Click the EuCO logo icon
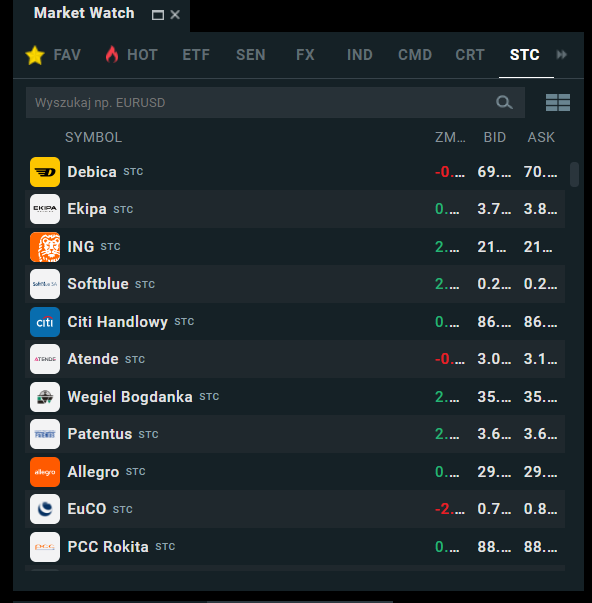This screenshot has width=592, height=603. tap(45, 509)
